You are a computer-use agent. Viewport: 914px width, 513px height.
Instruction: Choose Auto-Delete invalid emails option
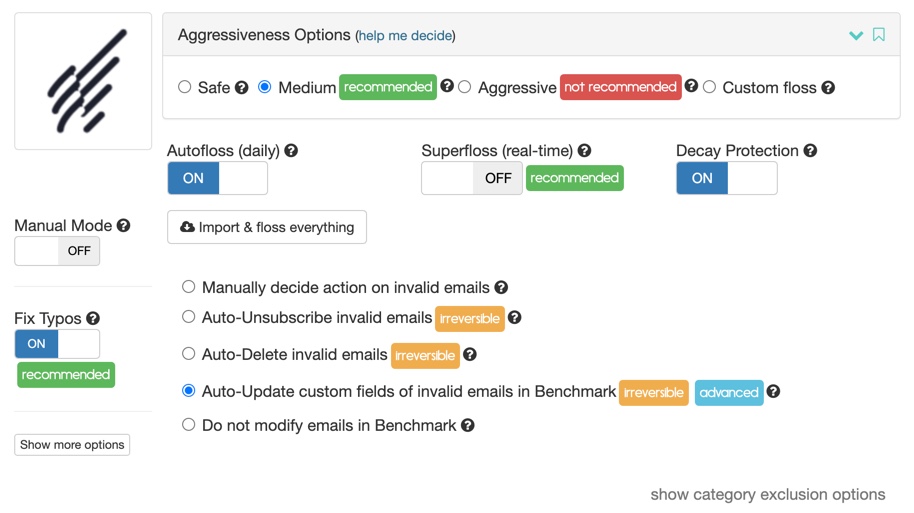click(188, 353)
